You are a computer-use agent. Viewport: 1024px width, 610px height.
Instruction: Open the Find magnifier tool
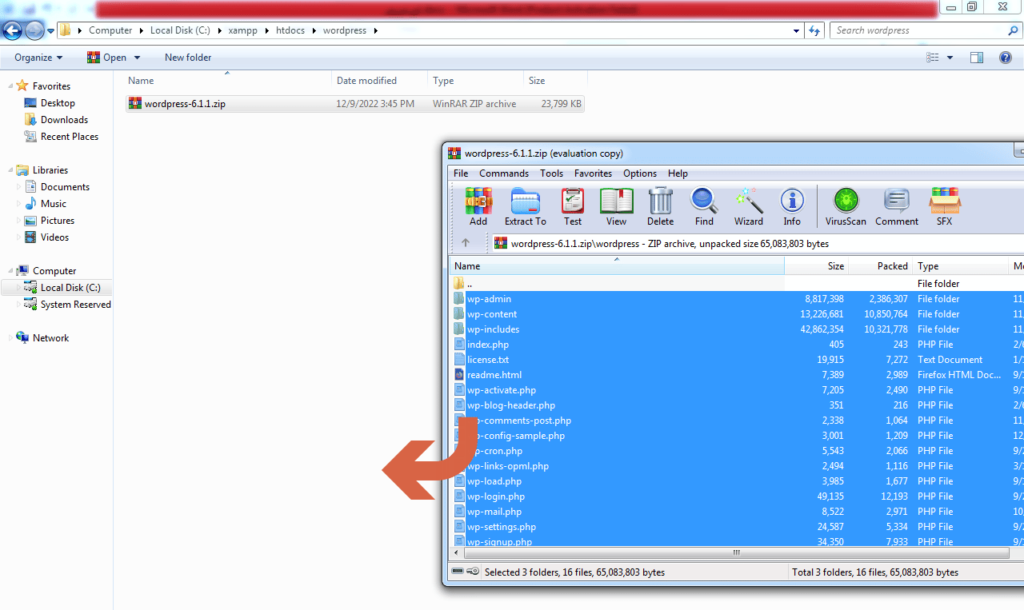click(704, 206)
